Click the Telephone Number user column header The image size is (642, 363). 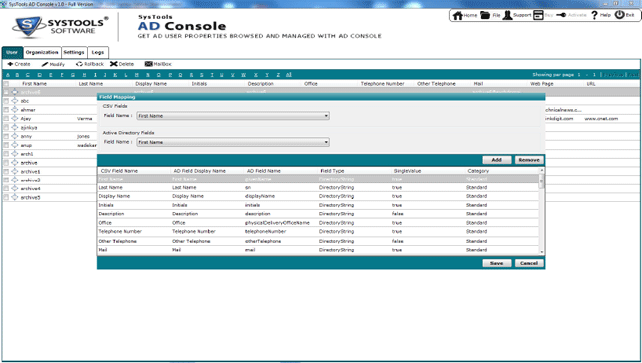tap(382, 83)
